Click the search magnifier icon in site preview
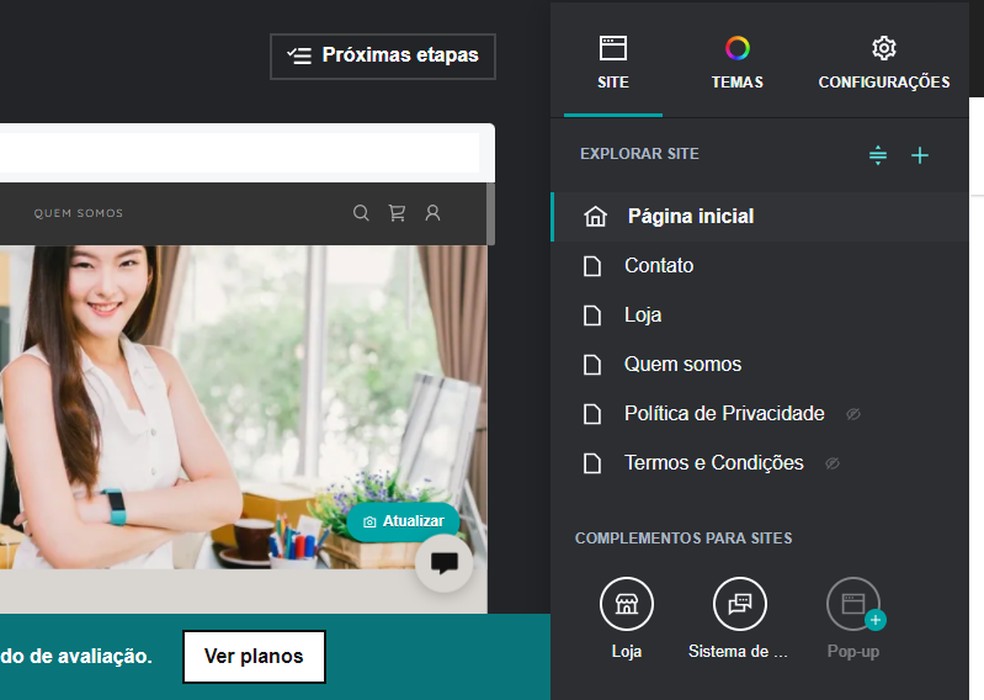The height and width of the screenshot is (700, 984). tap(361, 213)
